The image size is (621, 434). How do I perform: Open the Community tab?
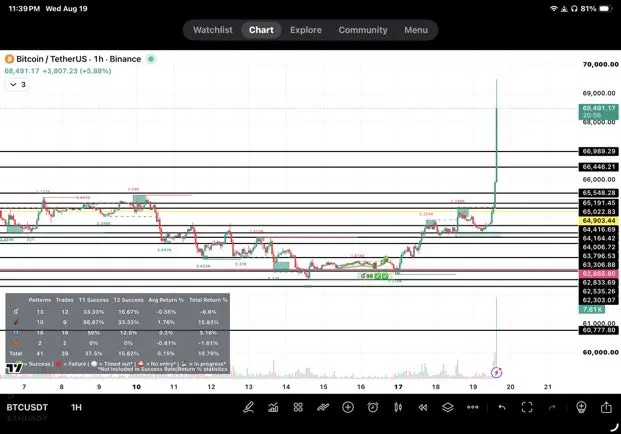click(x=363, y=30)
